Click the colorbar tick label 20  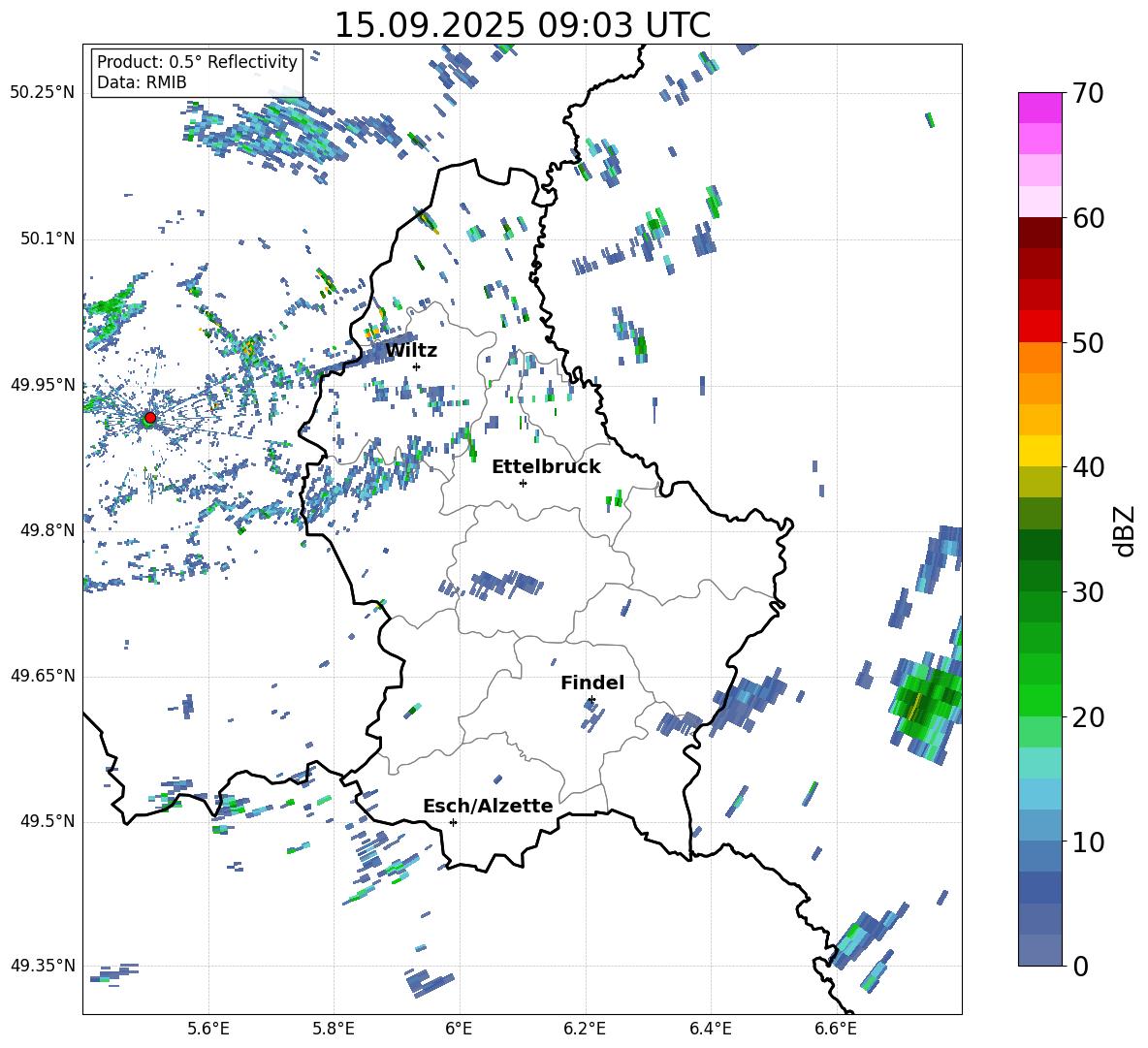click(1088, 717)
